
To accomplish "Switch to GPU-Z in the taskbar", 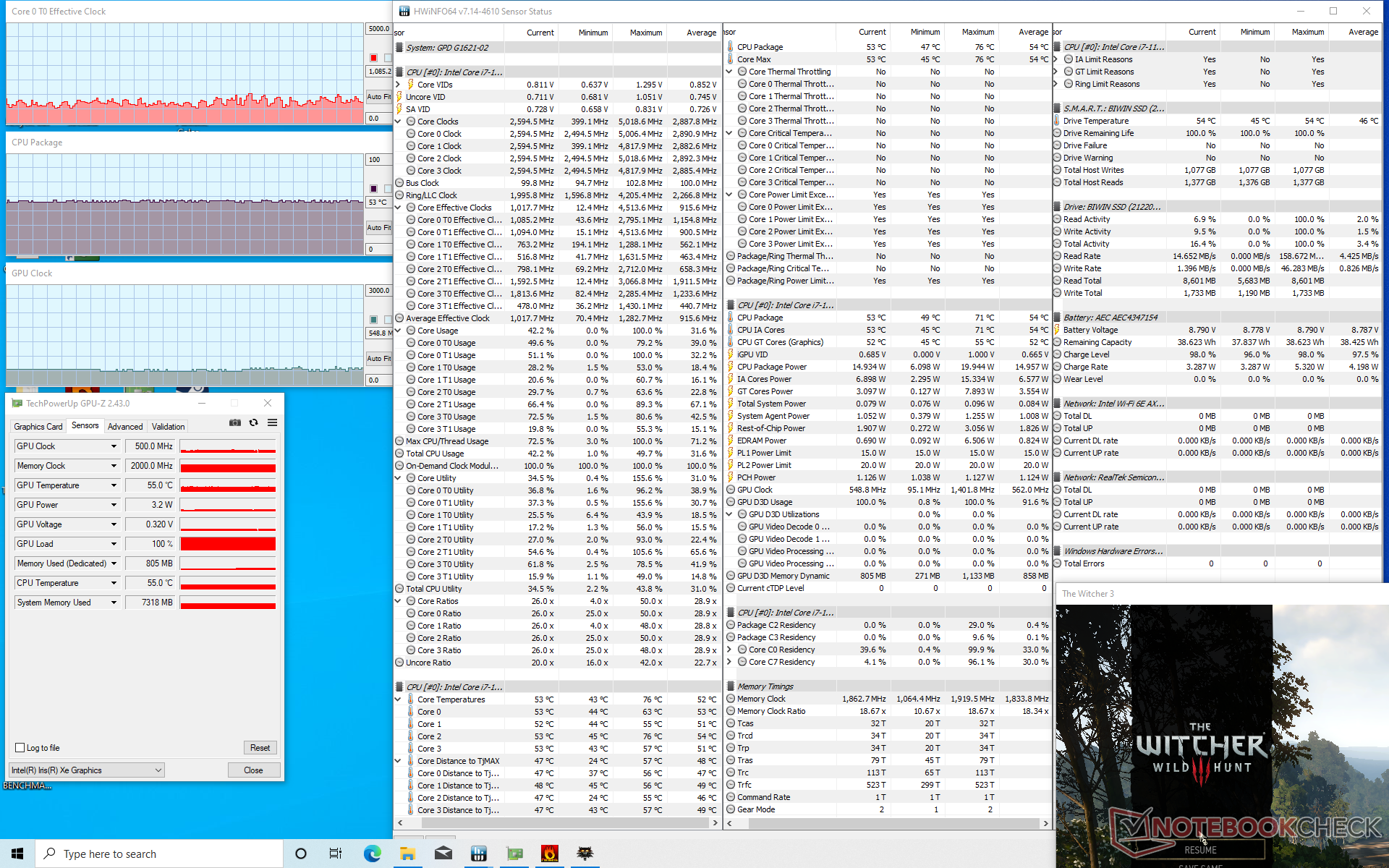I will pos(514,854).
